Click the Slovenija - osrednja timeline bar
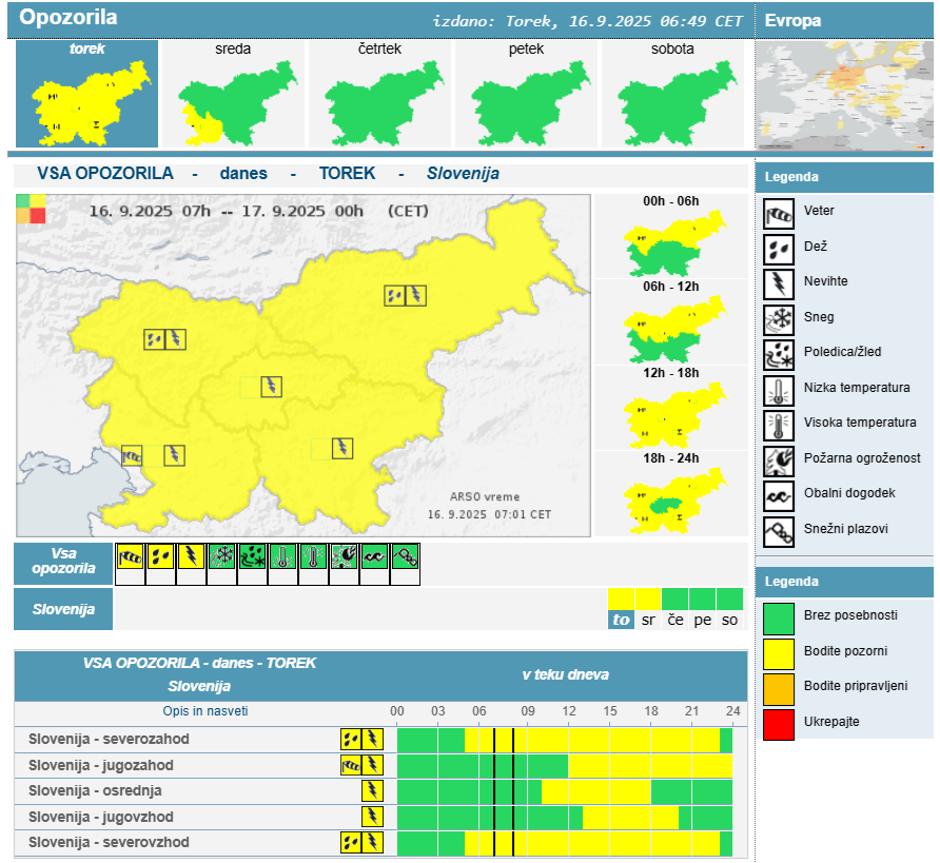 pyautogui.click(x=565, y=791)
